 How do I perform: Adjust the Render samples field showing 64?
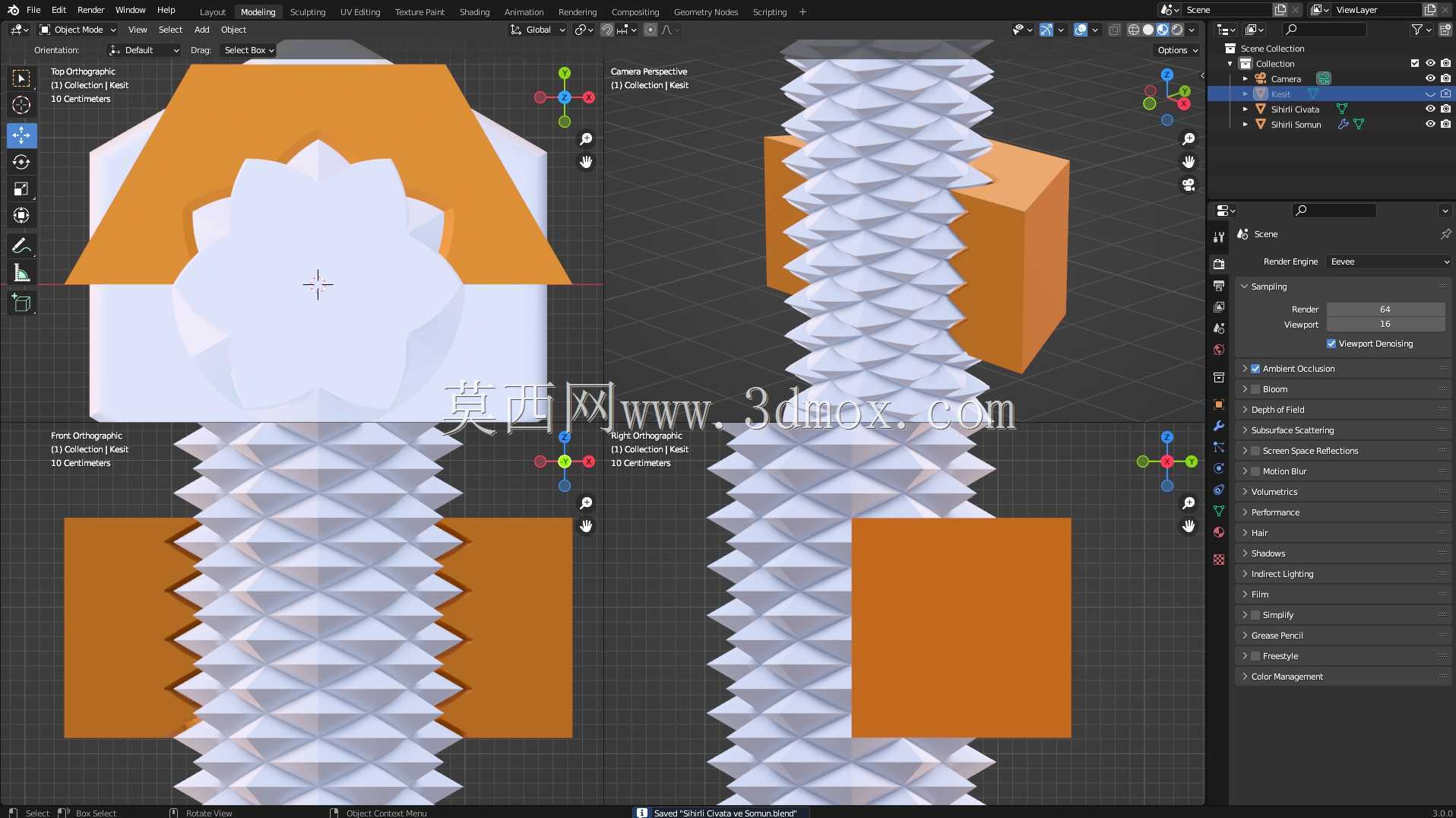pyautogui.click(x=1385, y=309)
